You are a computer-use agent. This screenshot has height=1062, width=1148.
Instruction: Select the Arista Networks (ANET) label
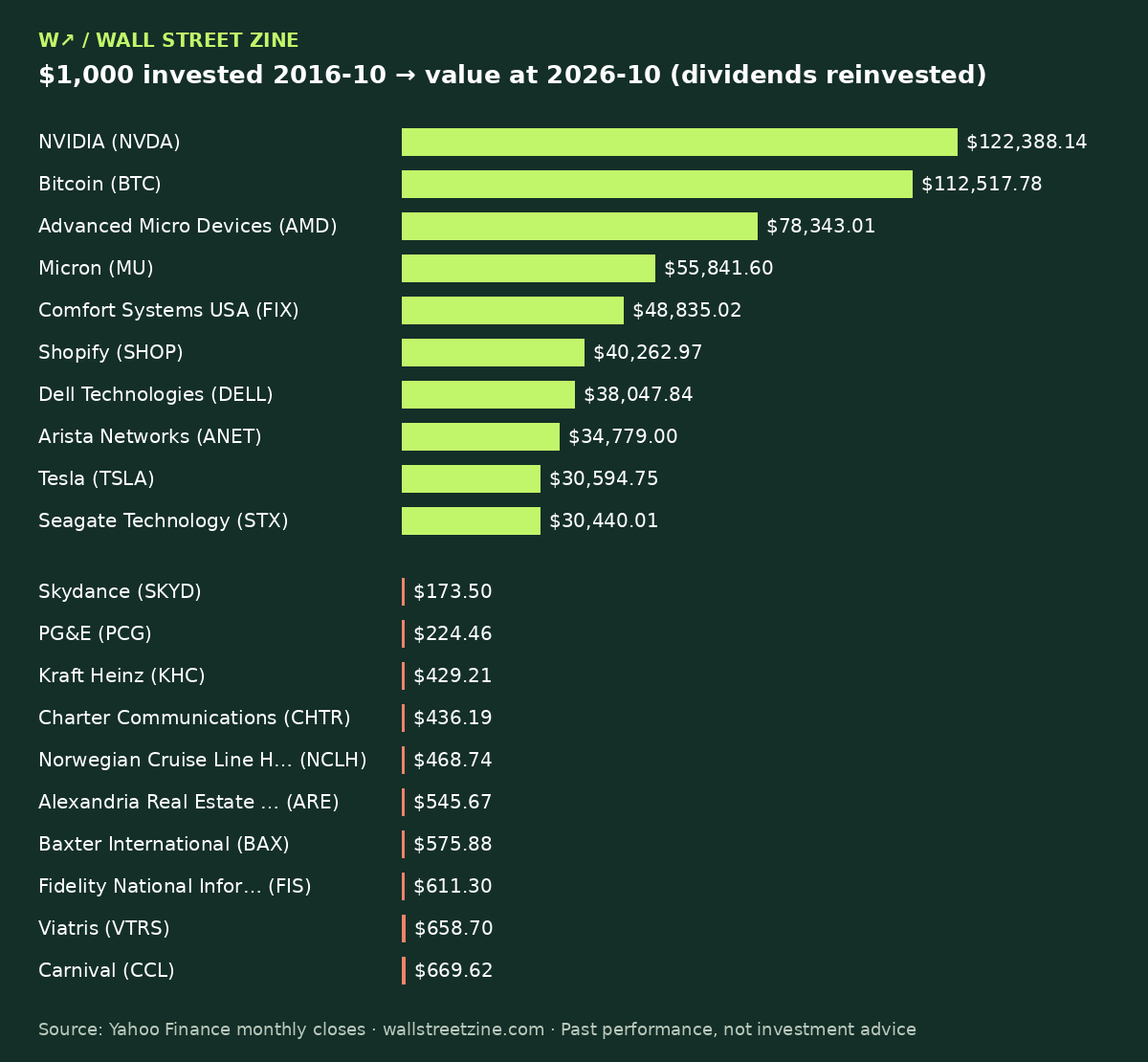[x=150, y=437]
